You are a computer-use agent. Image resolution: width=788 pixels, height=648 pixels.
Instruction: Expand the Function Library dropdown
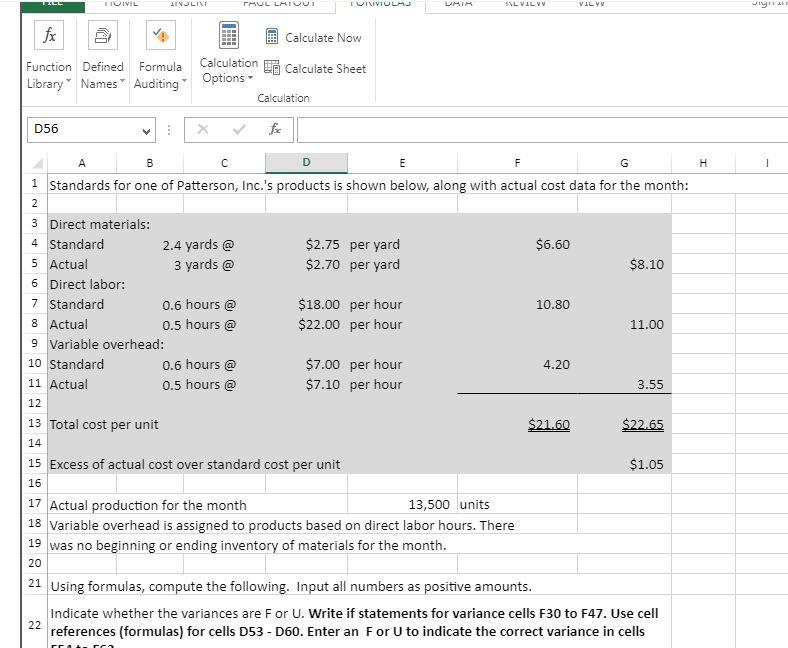(x=69, y=81)
